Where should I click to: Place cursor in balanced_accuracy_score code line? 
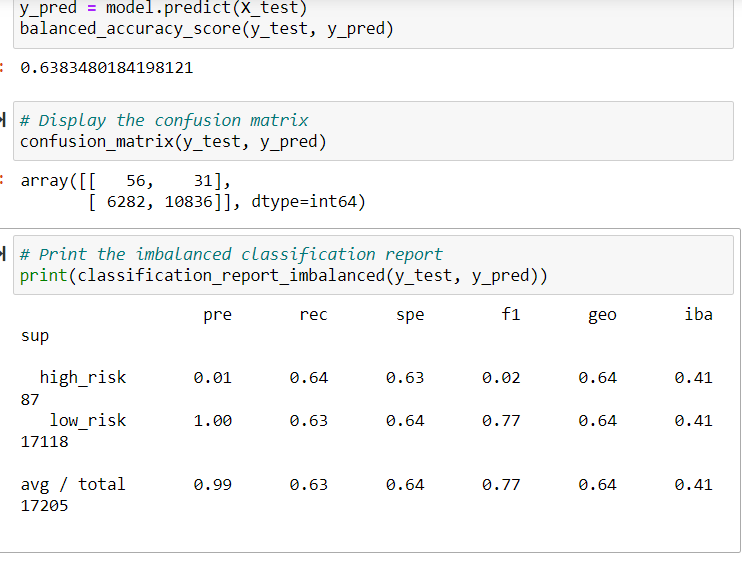[206, 29]
